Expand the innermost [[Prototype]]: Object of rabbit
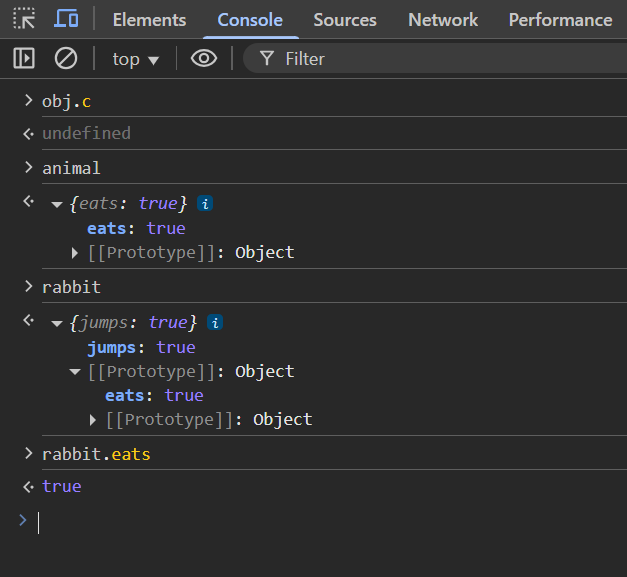 [x=93, y=420]
